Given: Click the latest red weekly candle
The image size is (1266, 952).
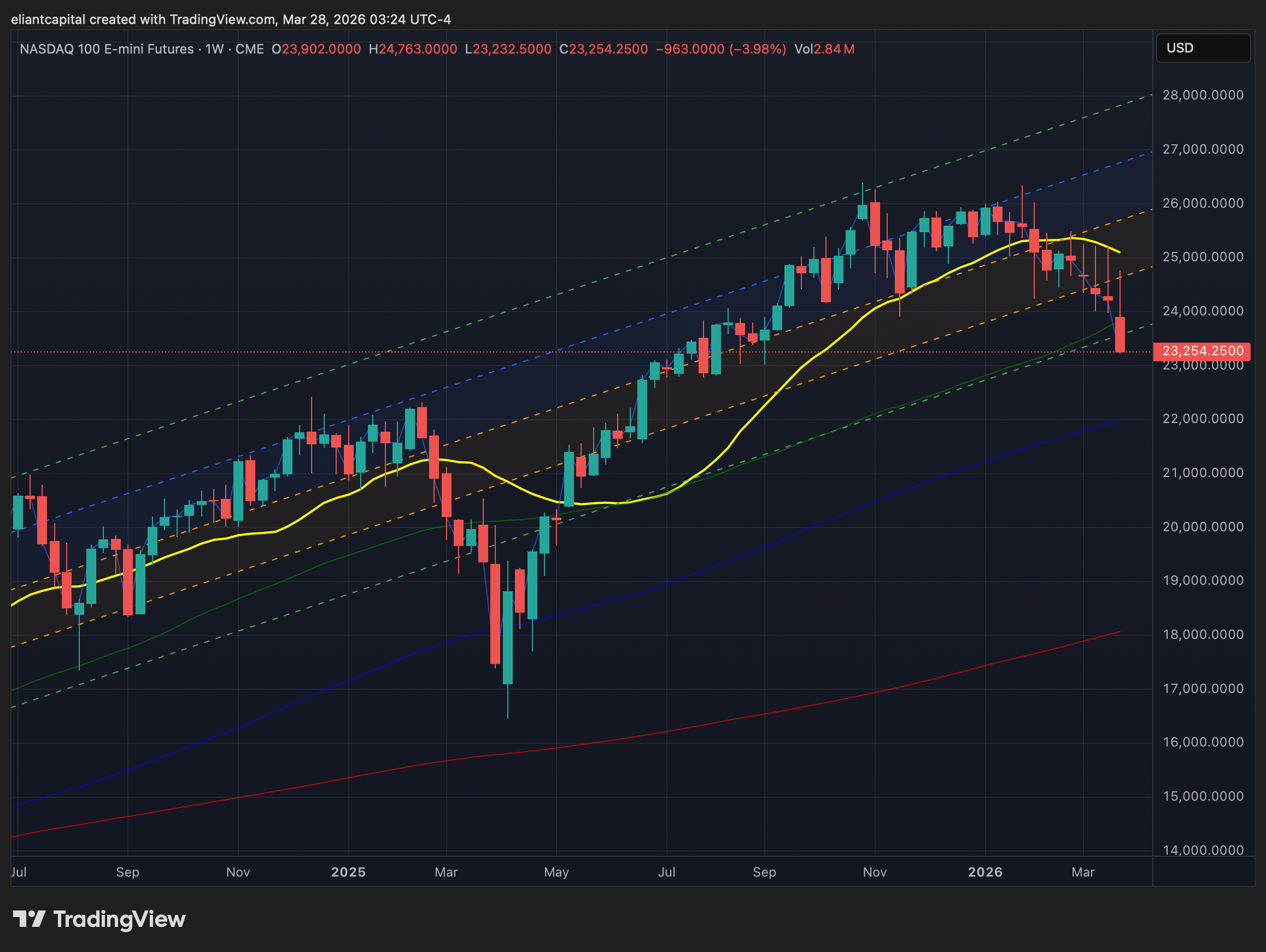Looking at the screenshot, I should coord(1120,334).
